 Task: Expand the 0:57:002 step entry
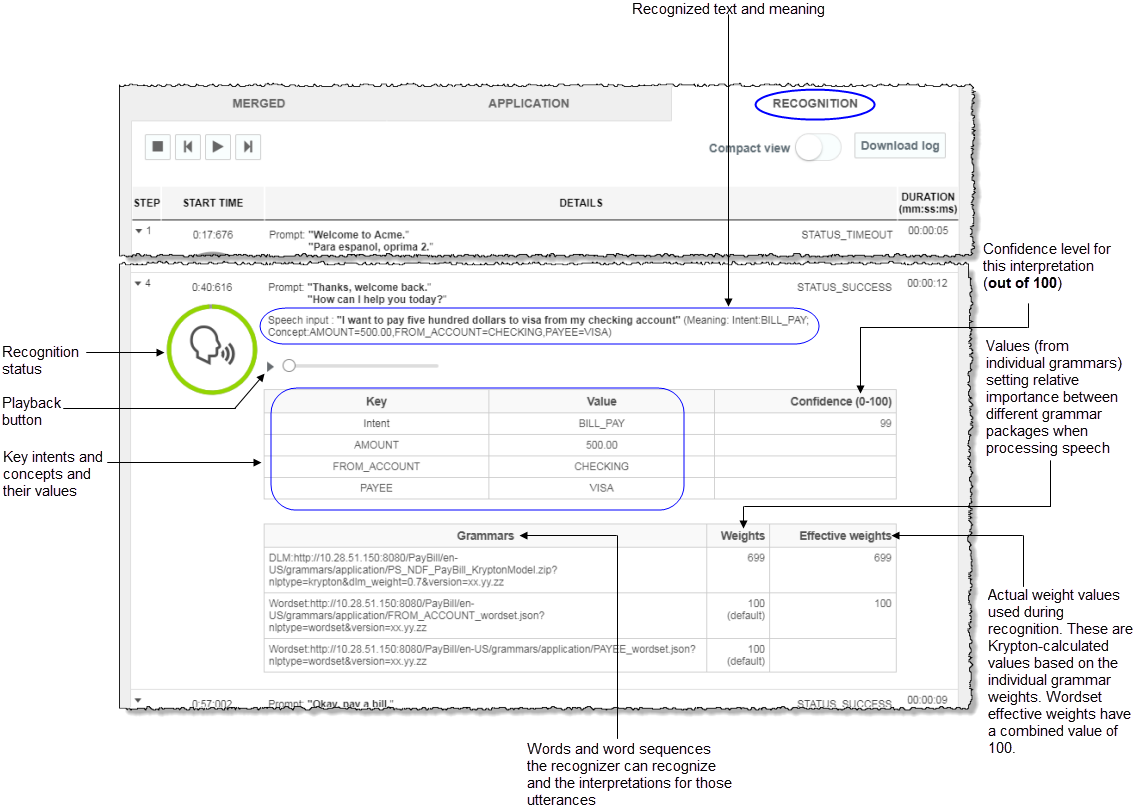tap(138, 700)
